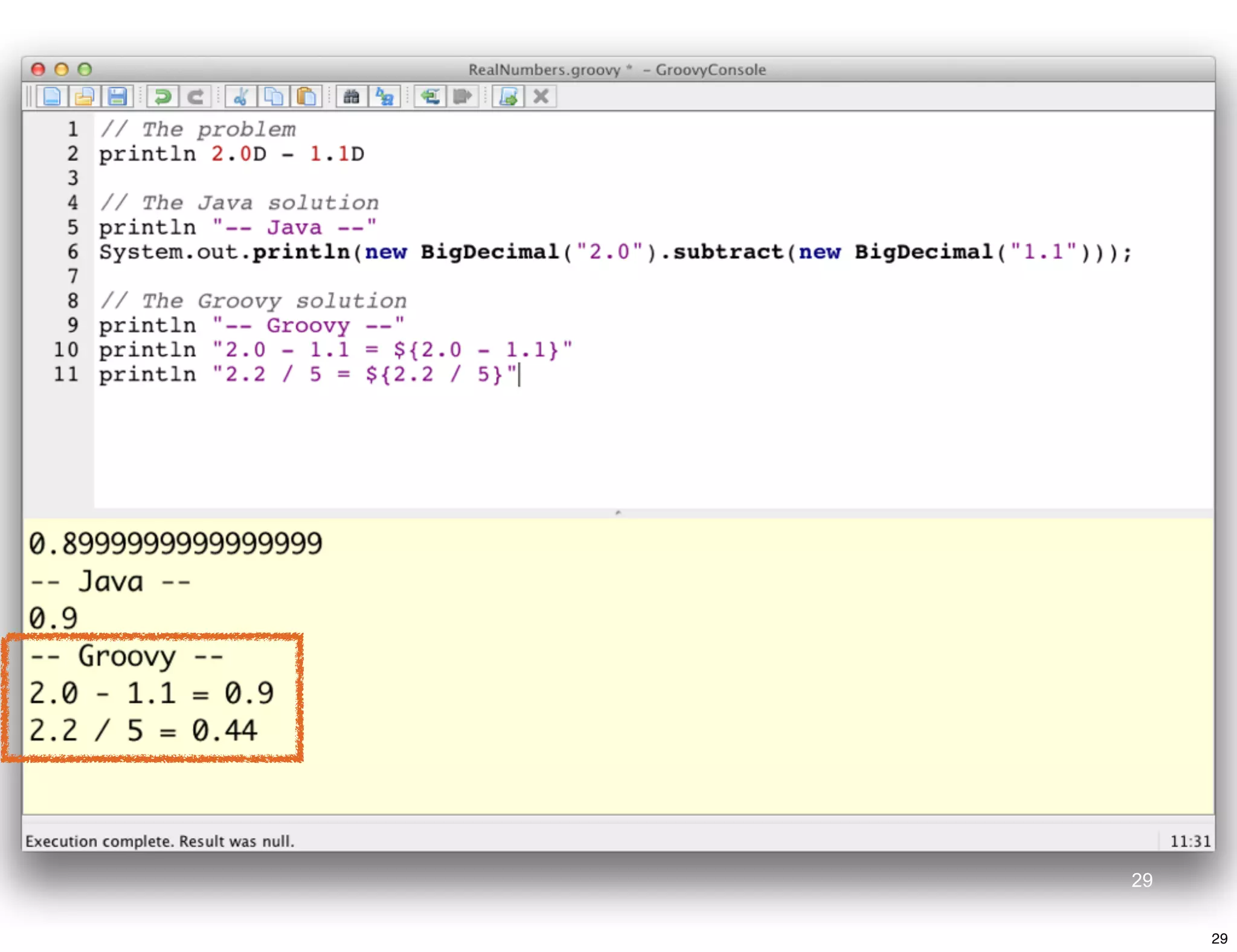Save the RealNumbers.groovy script
Image resolution: width=1237 pixels, height=952 pixels.
[117, 97]
